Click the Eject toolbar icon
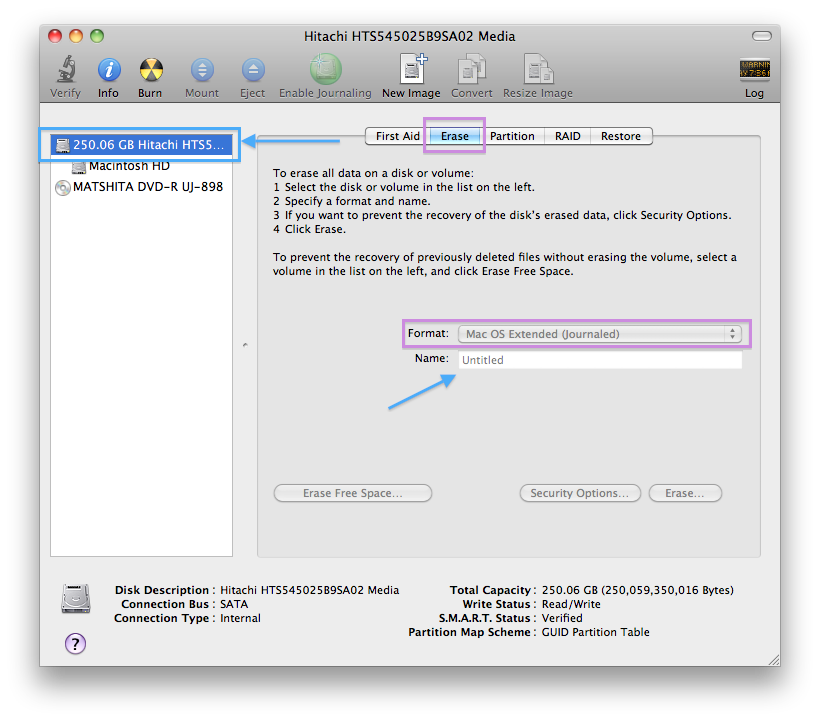Image resolution: width=820 pixels, height=721 pixels. [x=253, y=70]
